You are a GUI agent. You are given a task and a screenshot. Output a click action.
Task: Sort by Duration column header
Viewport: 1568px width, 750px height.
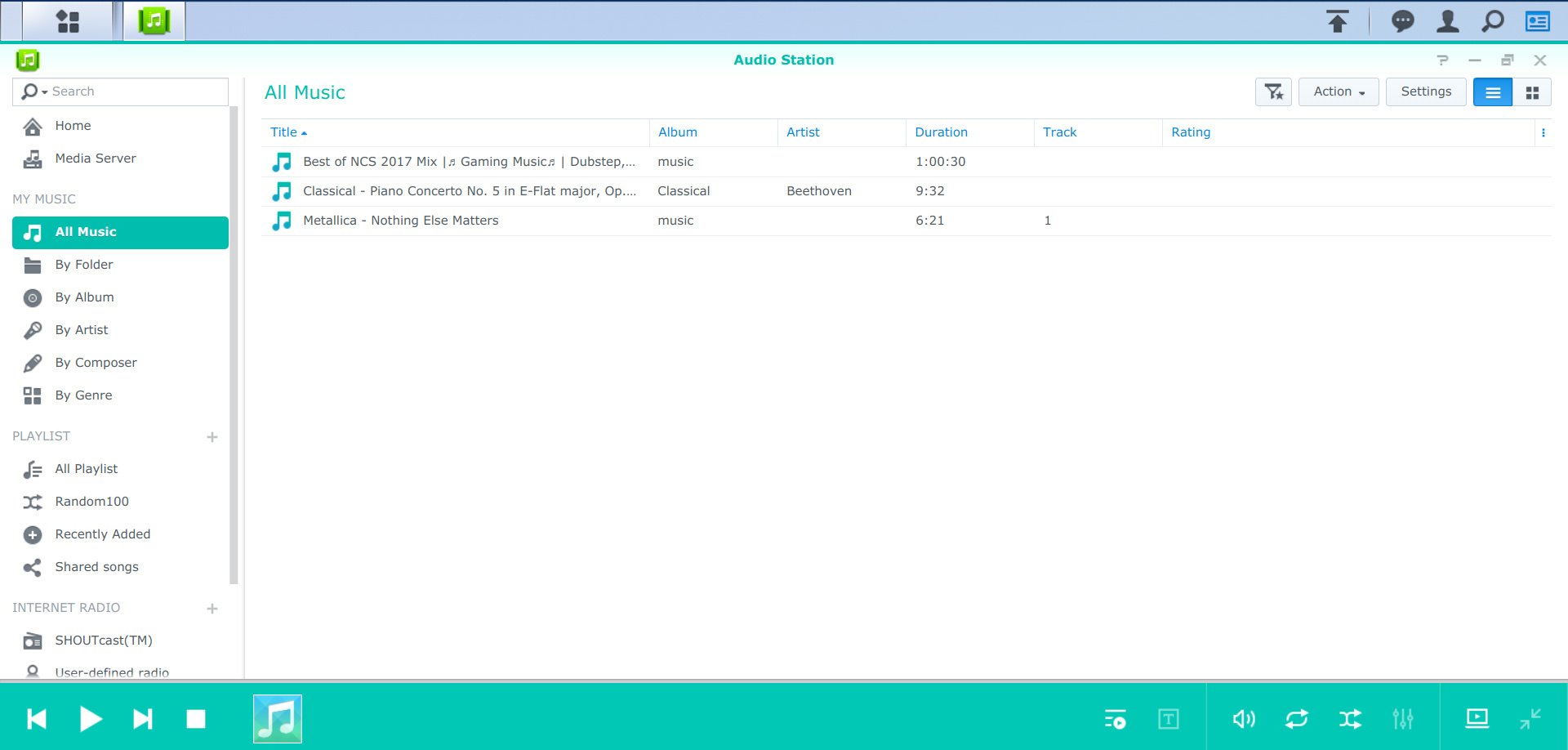[x=969, y=132]
